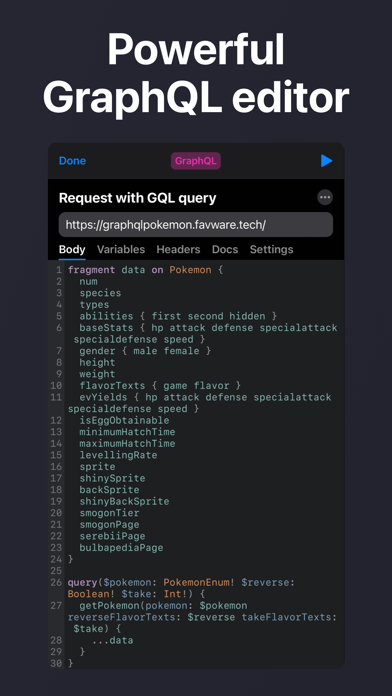
Task: Click 'flavorTexts { game flavor }' line
Action: point(160,386)
